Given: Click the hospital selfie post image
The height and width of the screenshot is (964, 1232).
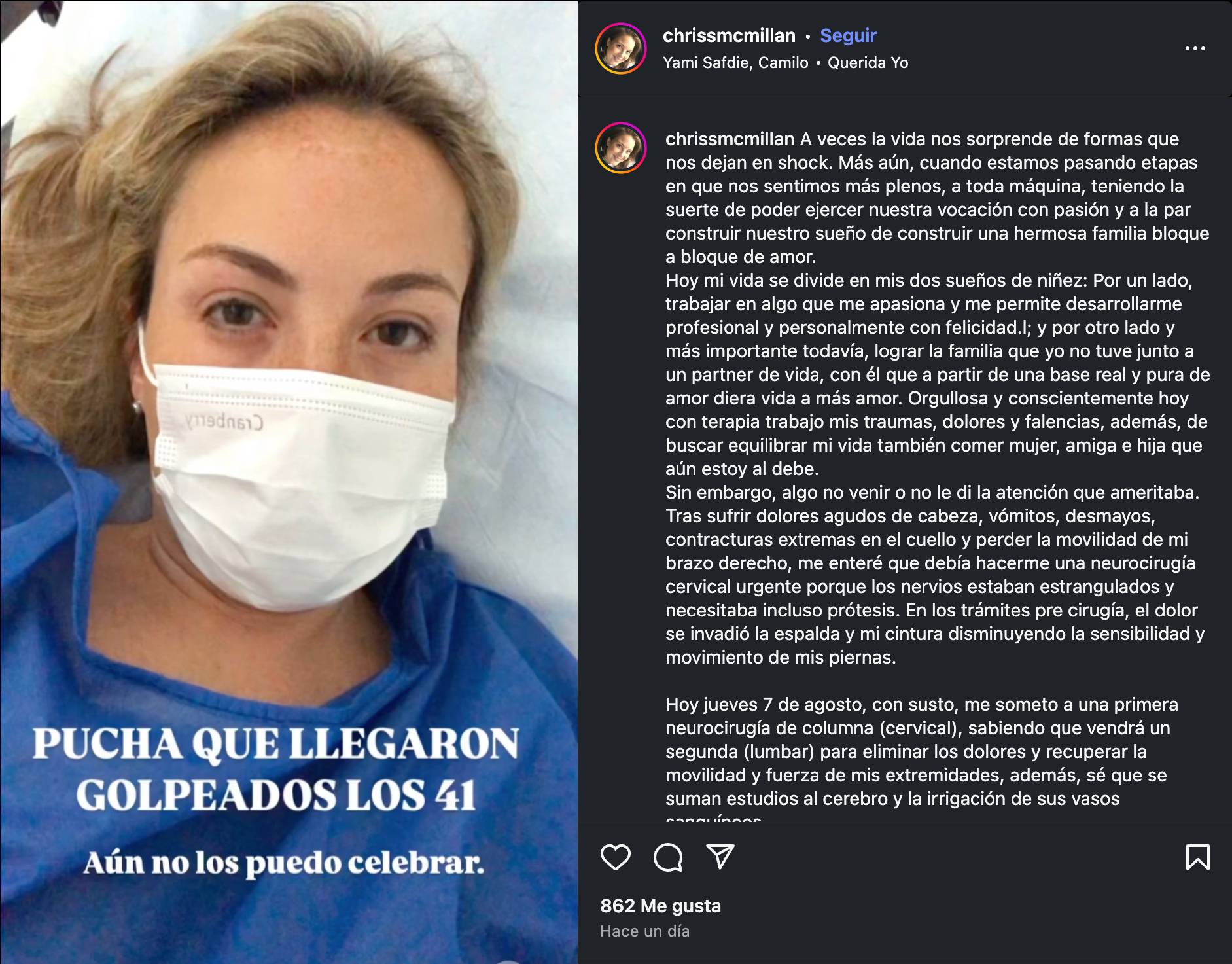Looking at the screenshot, I should point(289,482).
